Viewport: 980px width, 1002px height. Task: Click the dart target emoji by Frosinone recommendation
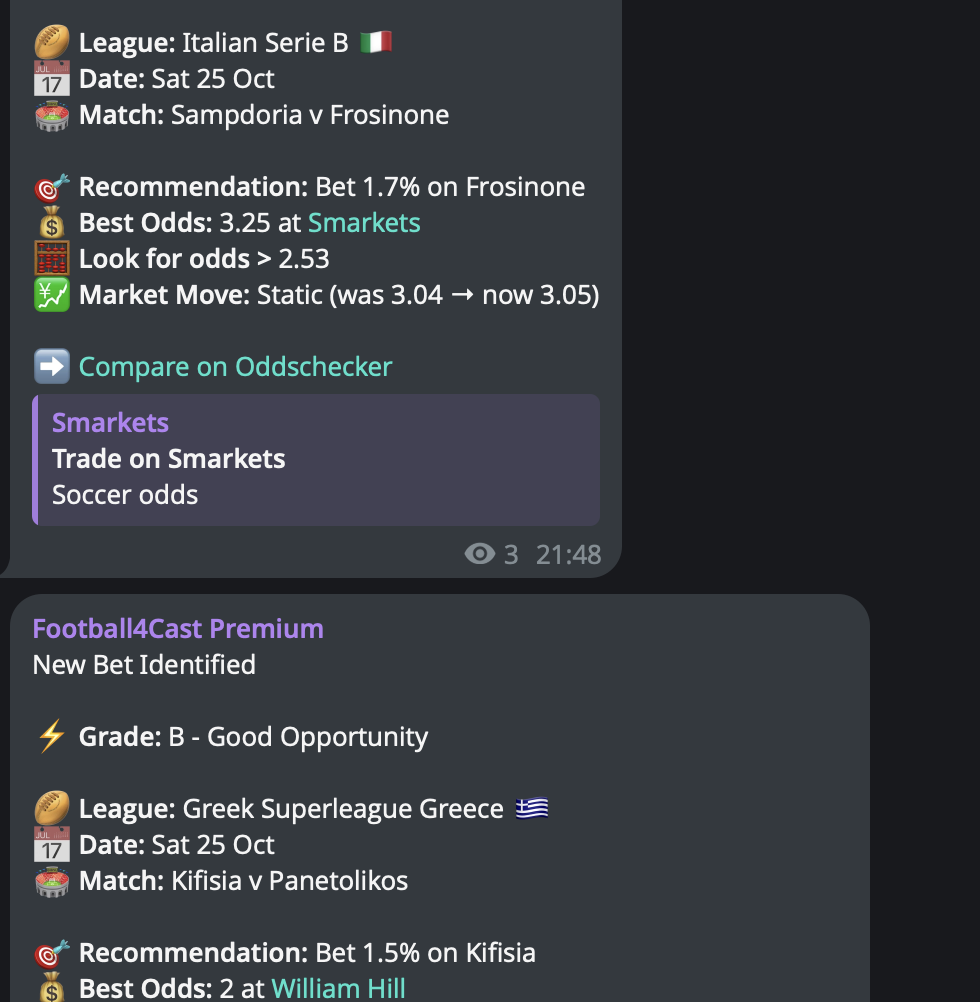51,187
